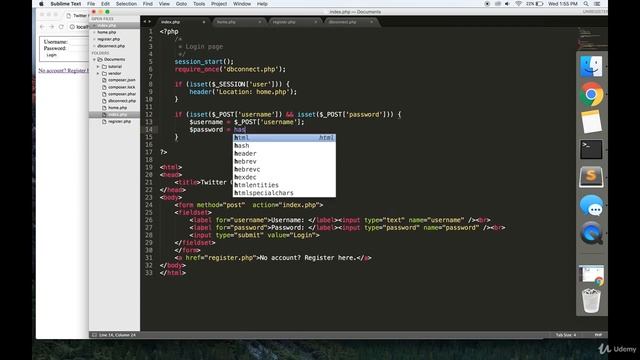
Task: Choose 'htmlspecialchars' from the autocomplete list
Action: [284, 193]
